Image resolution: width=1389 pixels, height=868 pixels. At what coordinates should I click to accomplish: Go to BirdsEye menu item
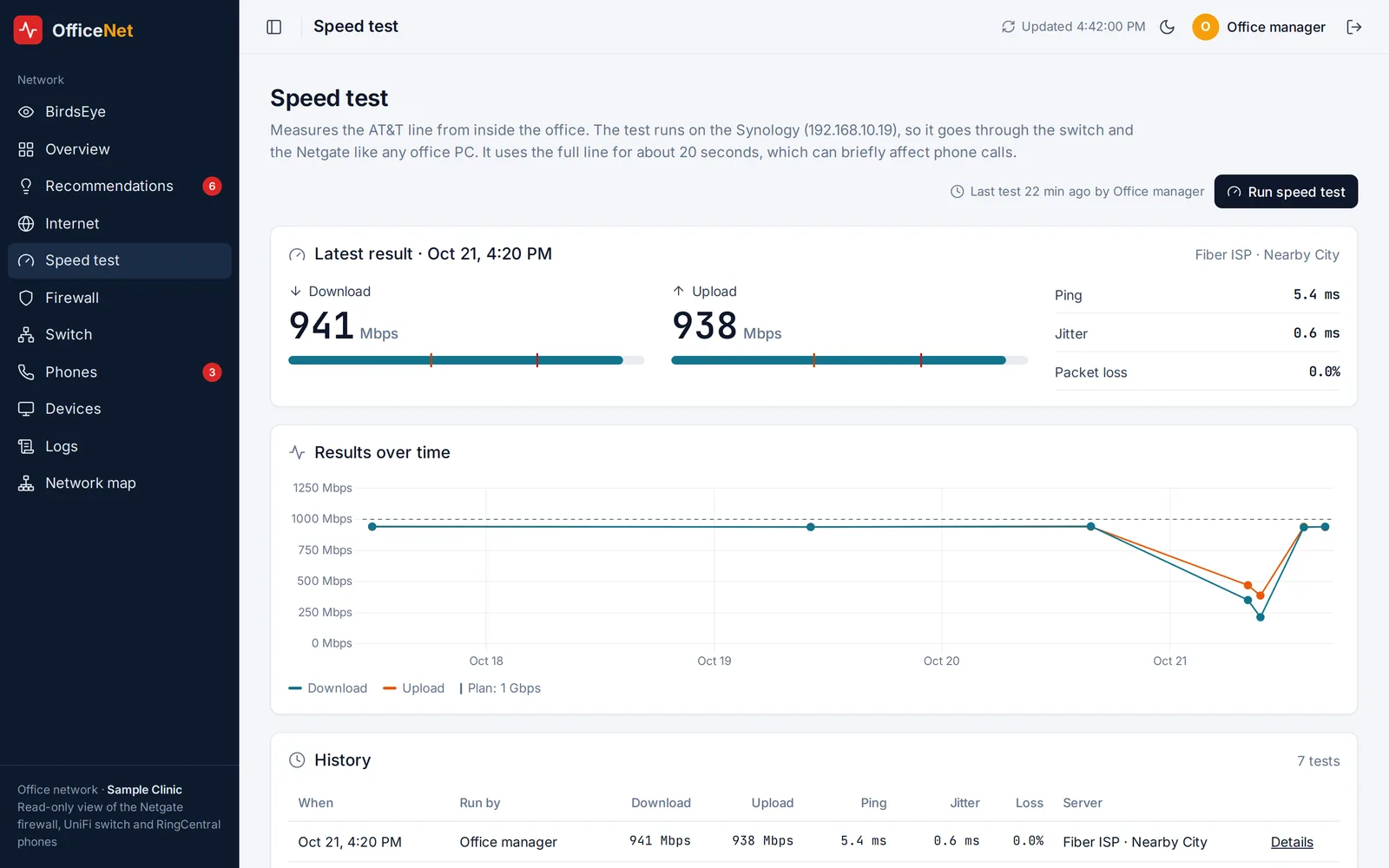click(120, 112)
